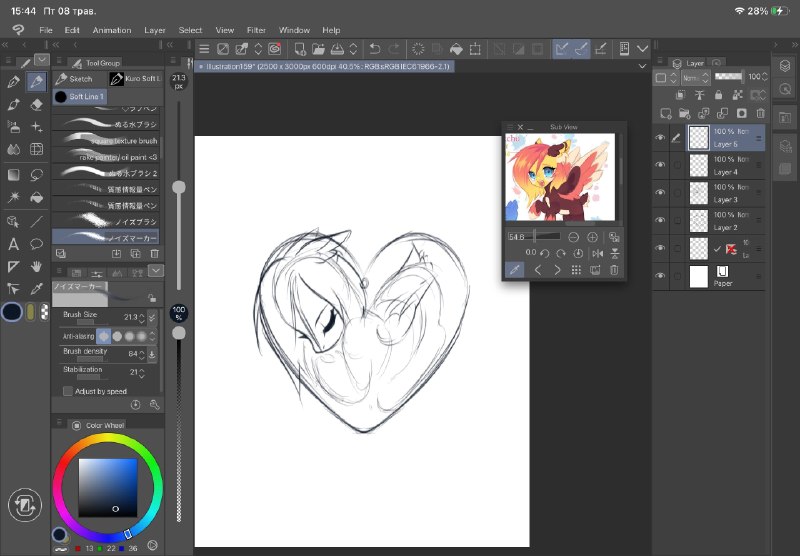Select the Text tool

coord(14,244)
